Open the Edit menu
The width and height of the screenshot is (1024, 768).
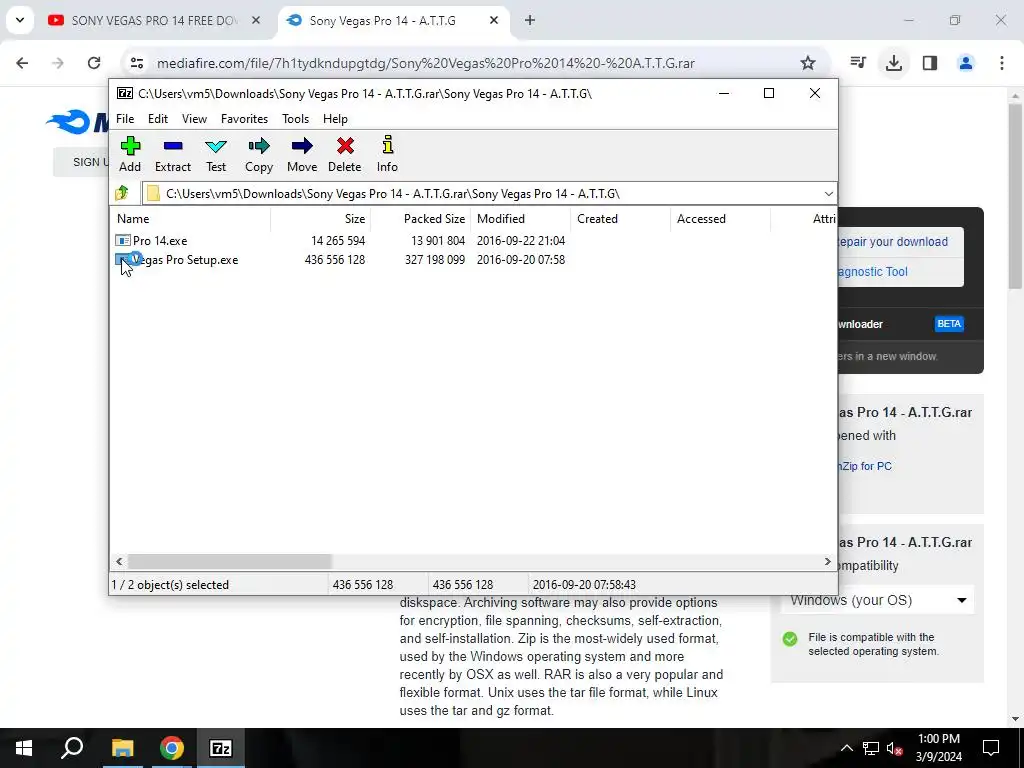coord(157,119)
